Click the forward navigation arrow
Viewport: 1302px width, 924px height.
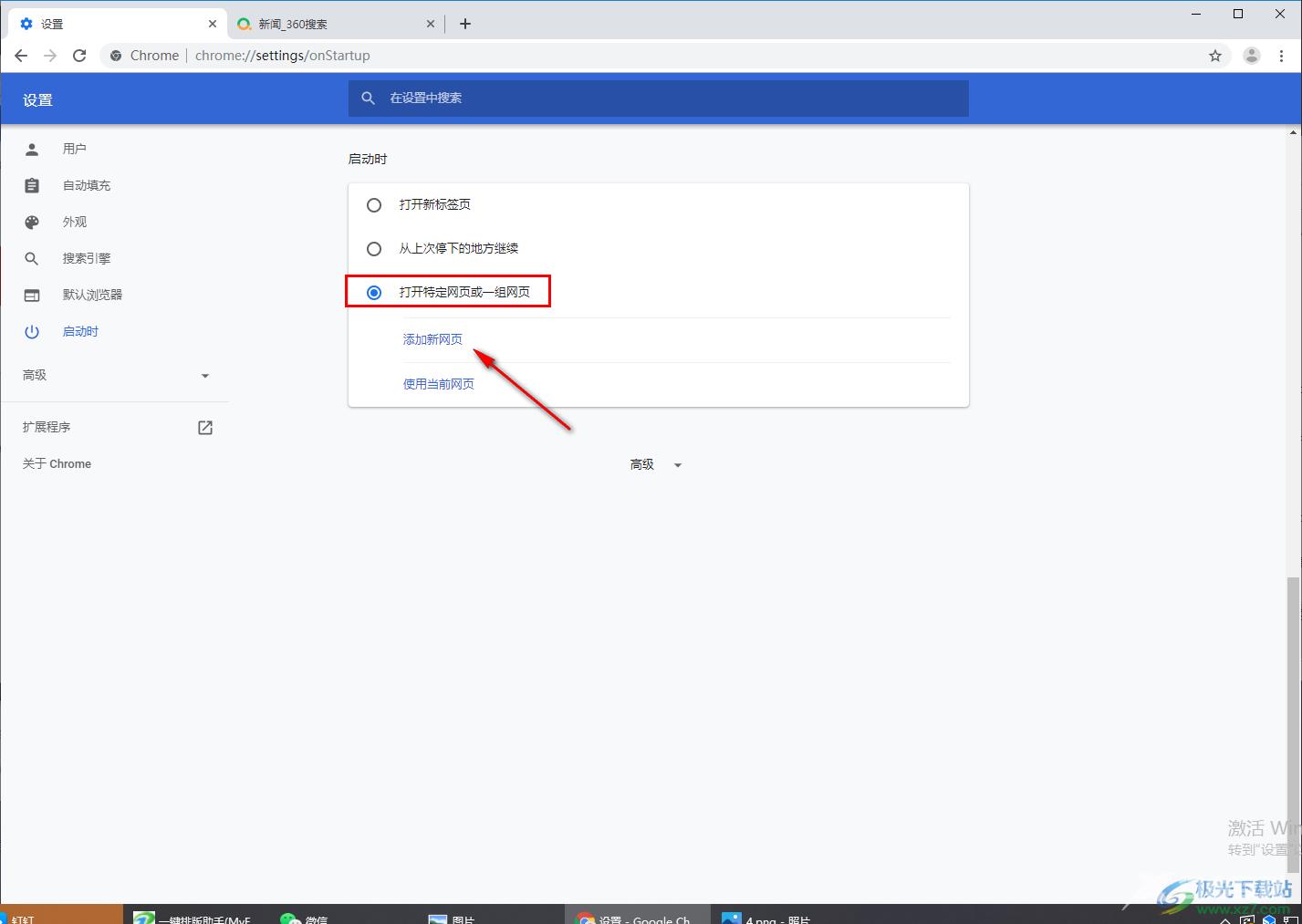50,56
